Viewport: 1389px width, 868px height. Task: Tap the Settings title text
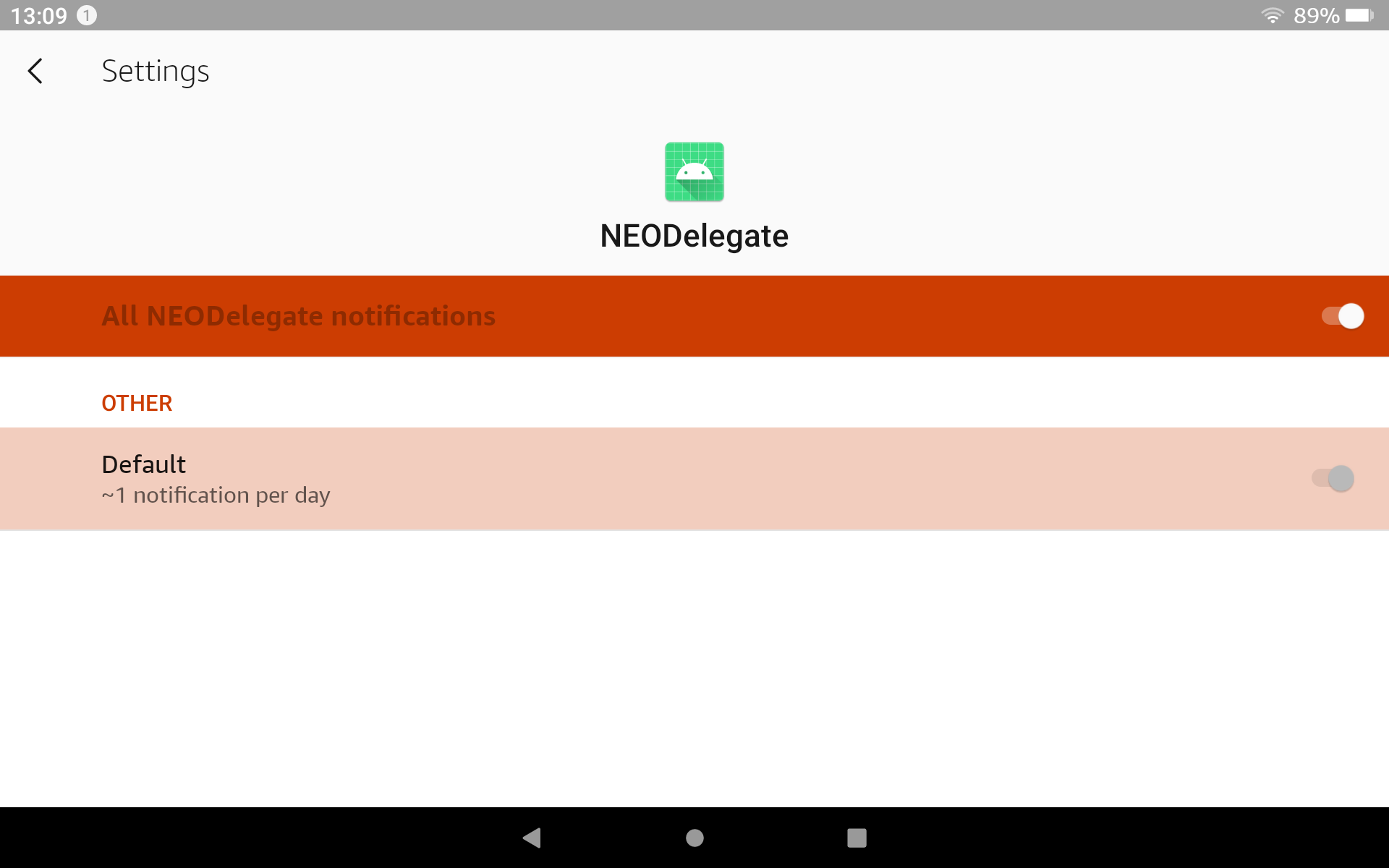156,71
